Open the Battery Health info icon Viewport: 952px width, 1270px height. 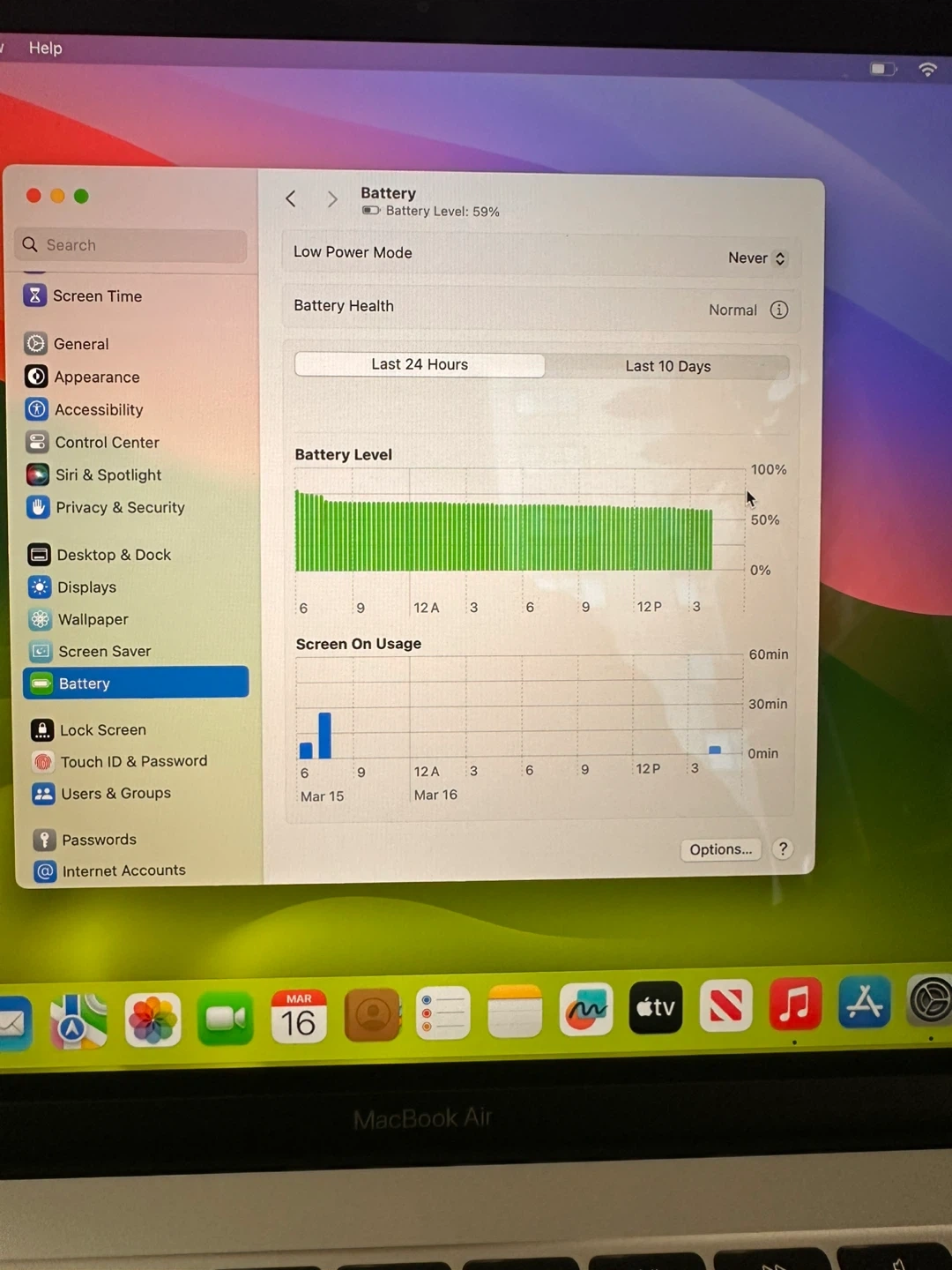(x=778, y=310)
